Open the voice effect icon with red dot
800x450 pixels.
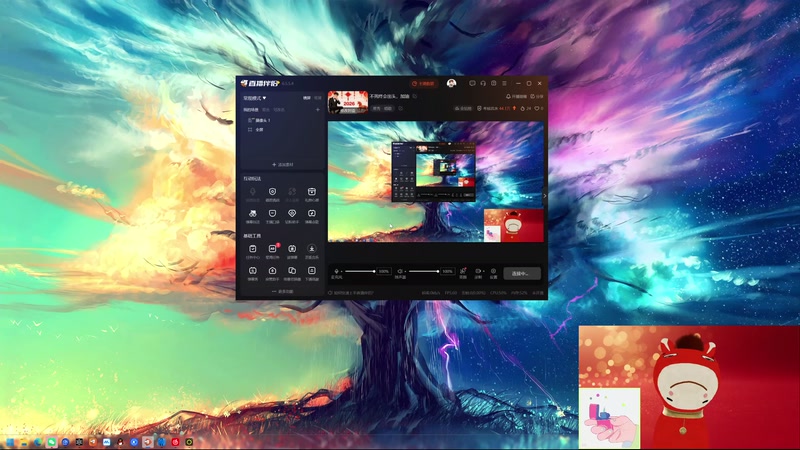coord(463,273)
